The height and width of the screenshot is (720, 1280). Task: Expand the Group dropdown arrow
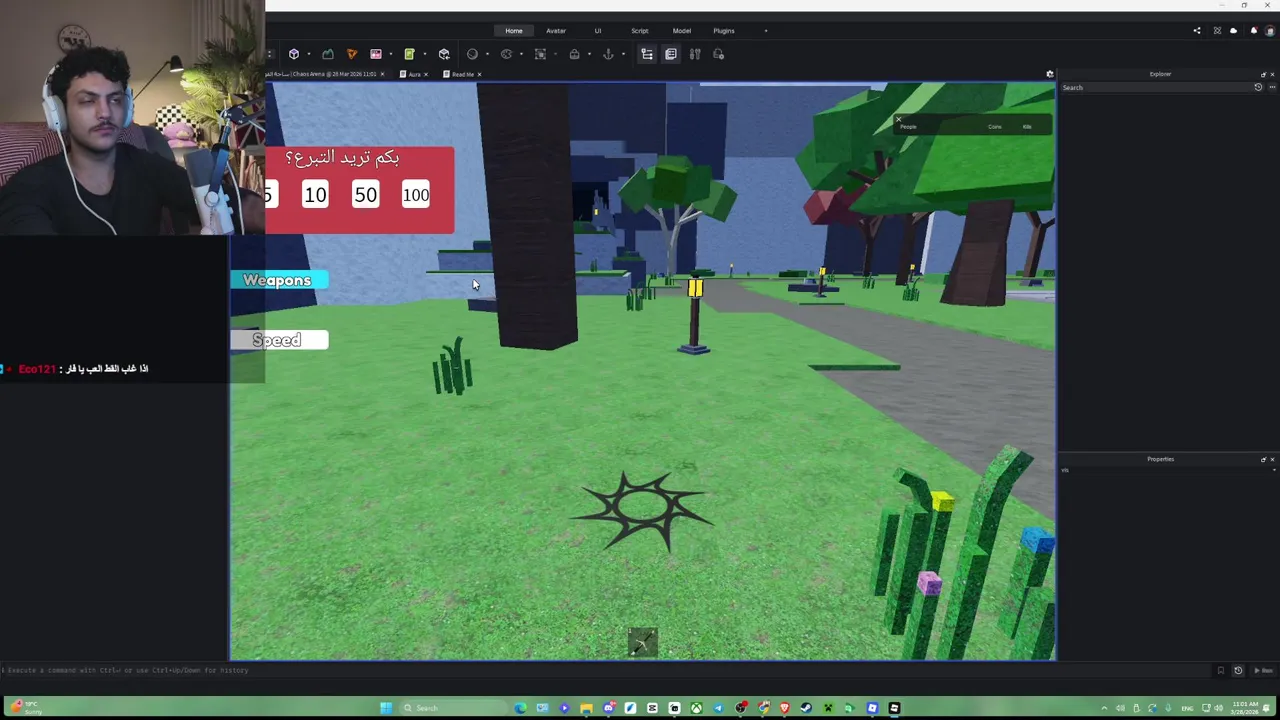click(x=555, y=54)
